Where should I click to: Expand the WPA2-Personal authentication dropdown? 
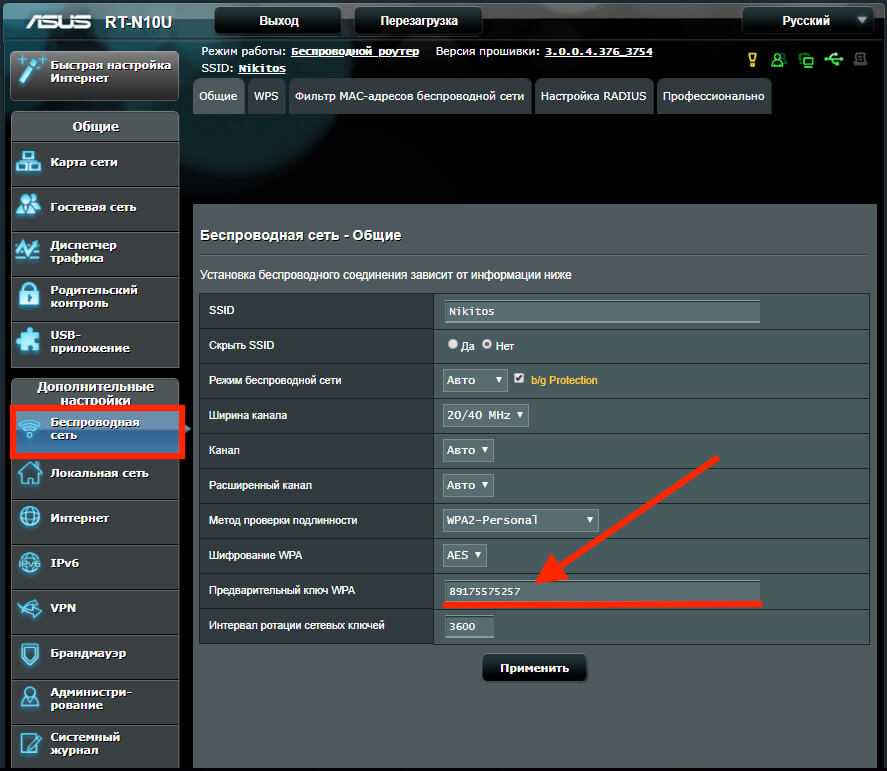[520, 520]
